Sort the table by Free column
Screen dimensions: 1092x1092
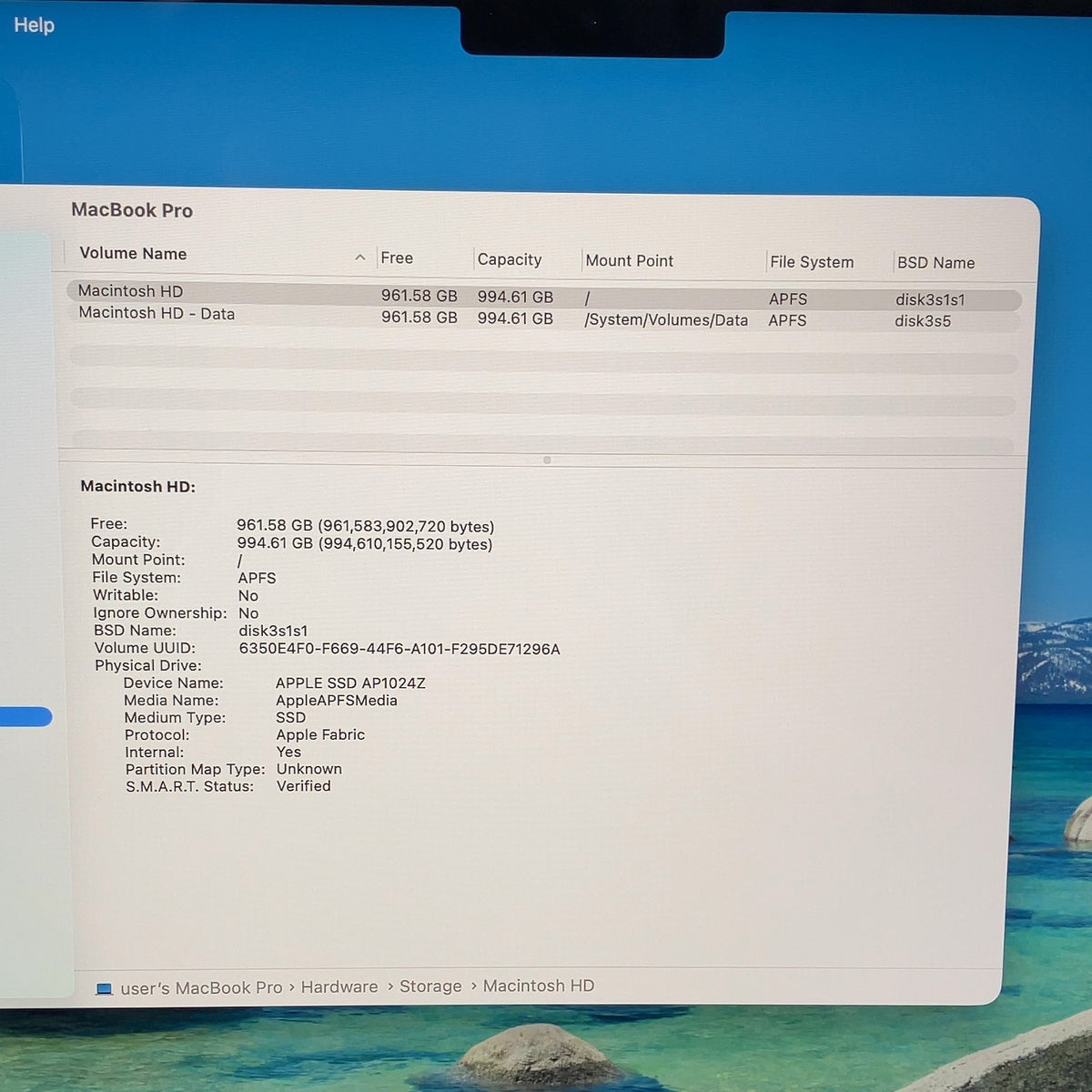click(x=397, y=258)
